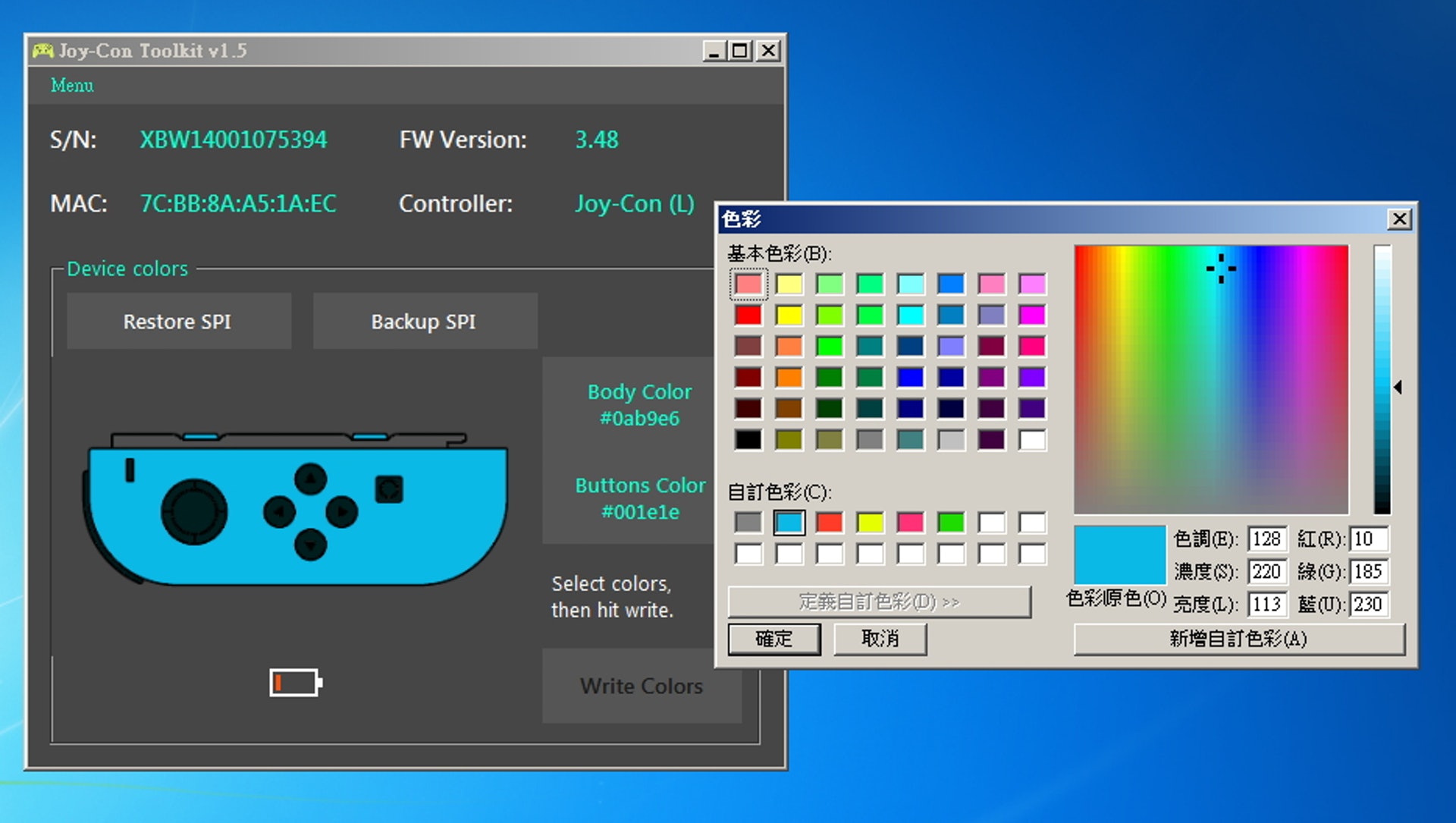Click the low battery indicator icon
The width and height of the screenshot is (1456, 823).
(296, 683)
